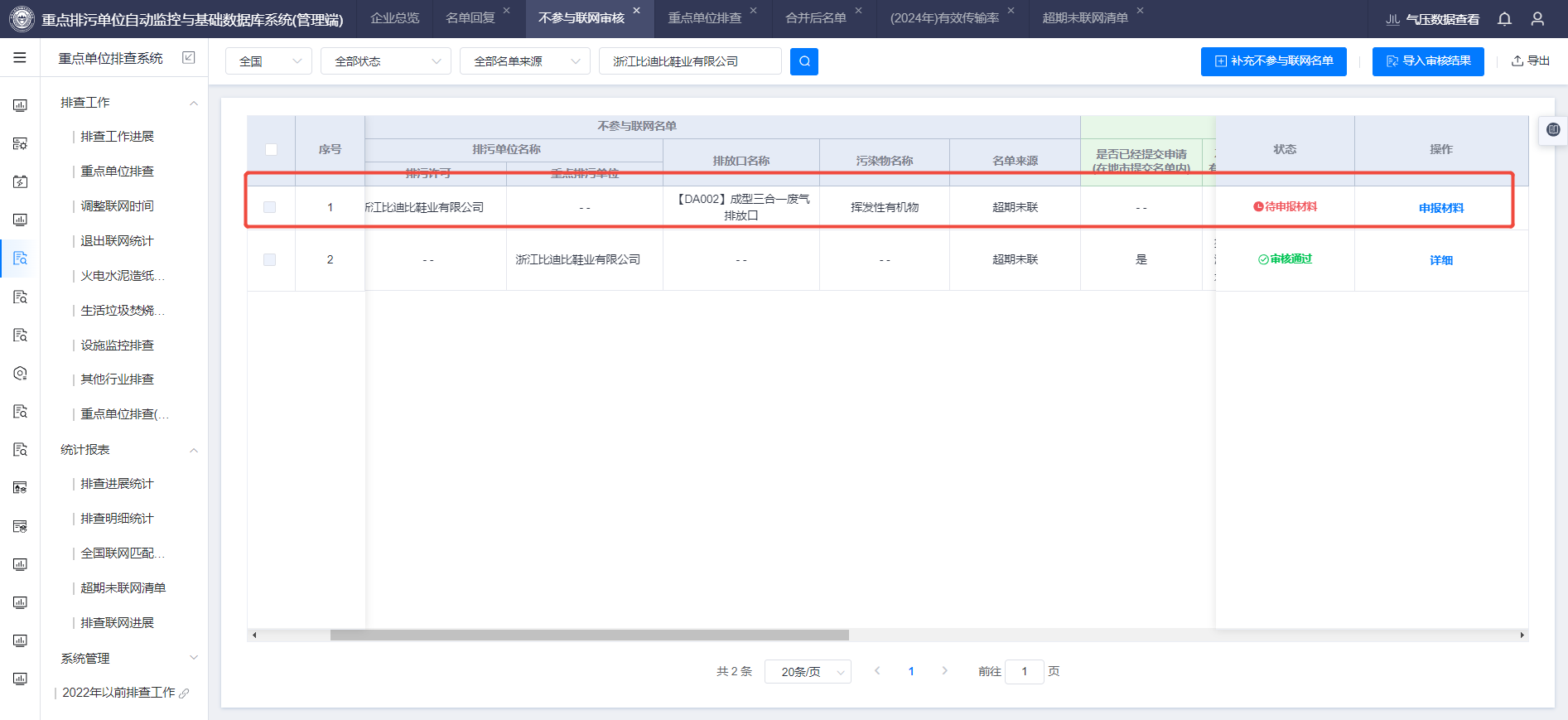
Task: Open 设施监控排查 in sidebar
Action: tap(117, 346)
